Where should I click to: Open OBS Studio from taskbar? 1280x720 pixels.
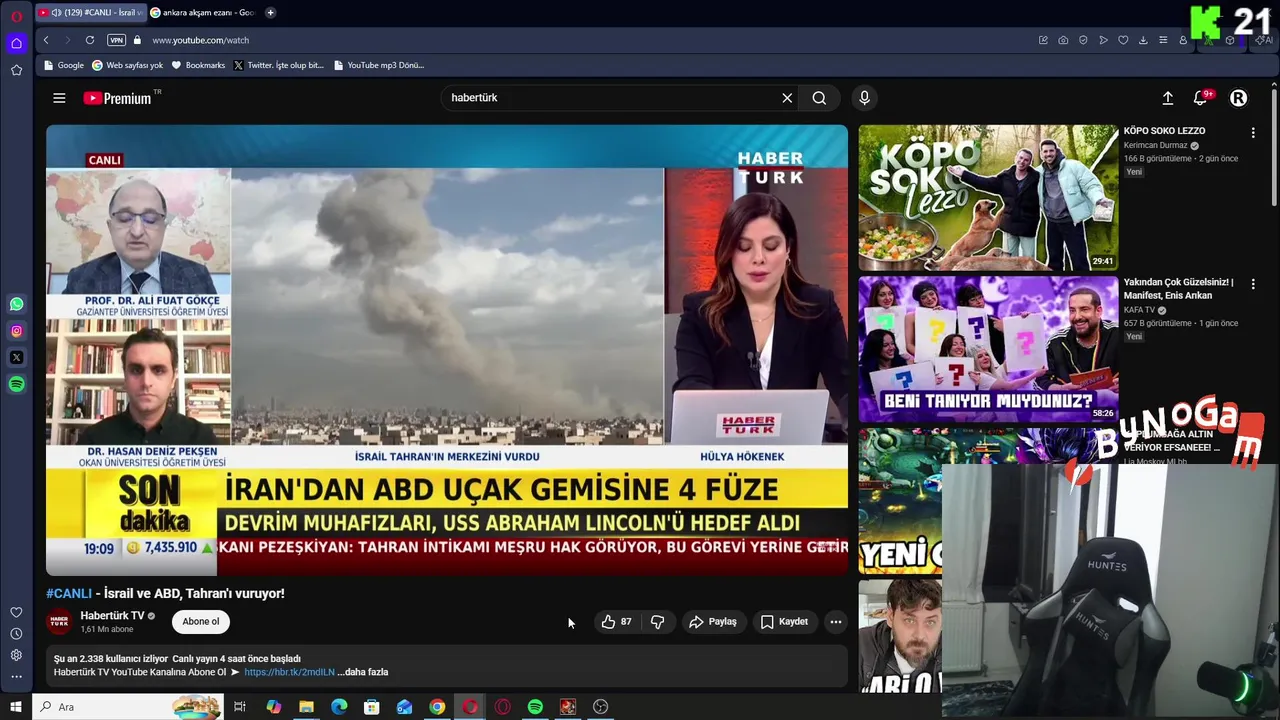tap(600, 707)
